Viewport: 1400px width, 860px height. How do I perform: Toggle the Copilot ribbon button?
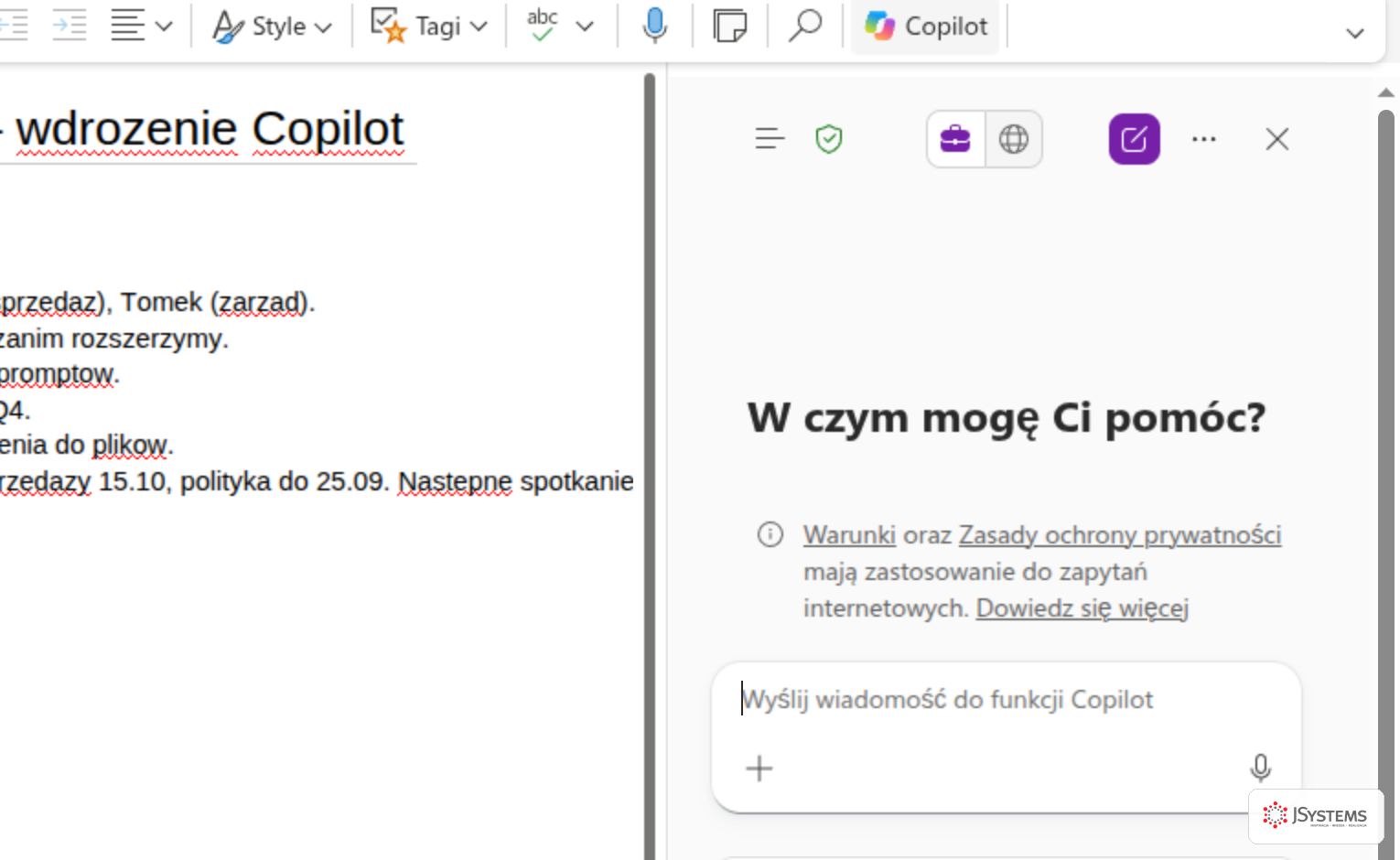tap(926, 27)
